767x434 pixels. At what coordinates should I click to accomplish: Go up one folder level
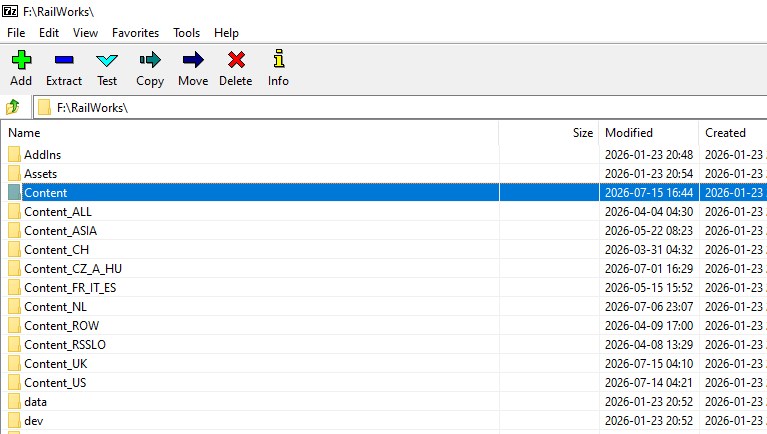tap(13, 107)
